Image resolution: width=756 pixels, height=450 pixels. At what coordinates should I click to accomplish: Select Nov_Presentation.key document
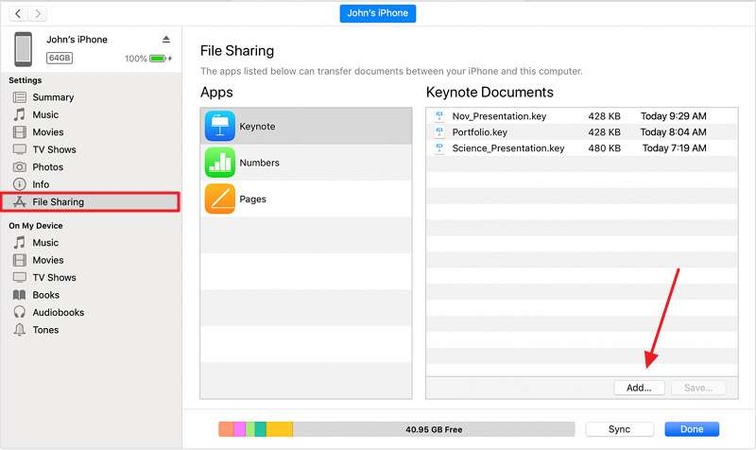click(581, 116)
